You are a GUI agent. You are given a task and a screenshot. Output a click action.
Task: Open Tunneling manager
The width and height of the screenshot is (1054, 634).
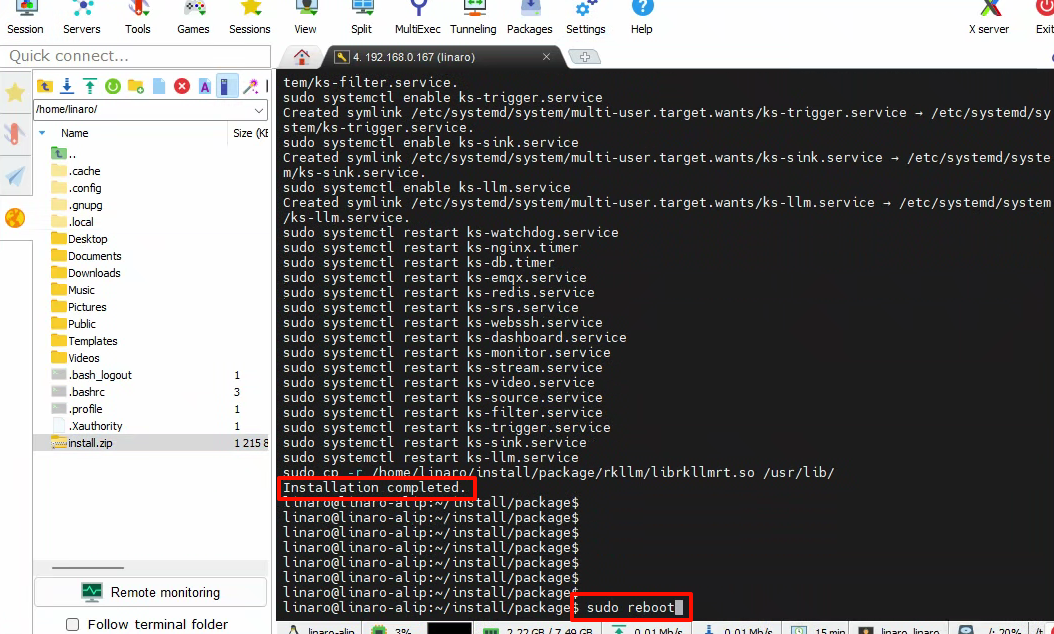pos(473,18)
